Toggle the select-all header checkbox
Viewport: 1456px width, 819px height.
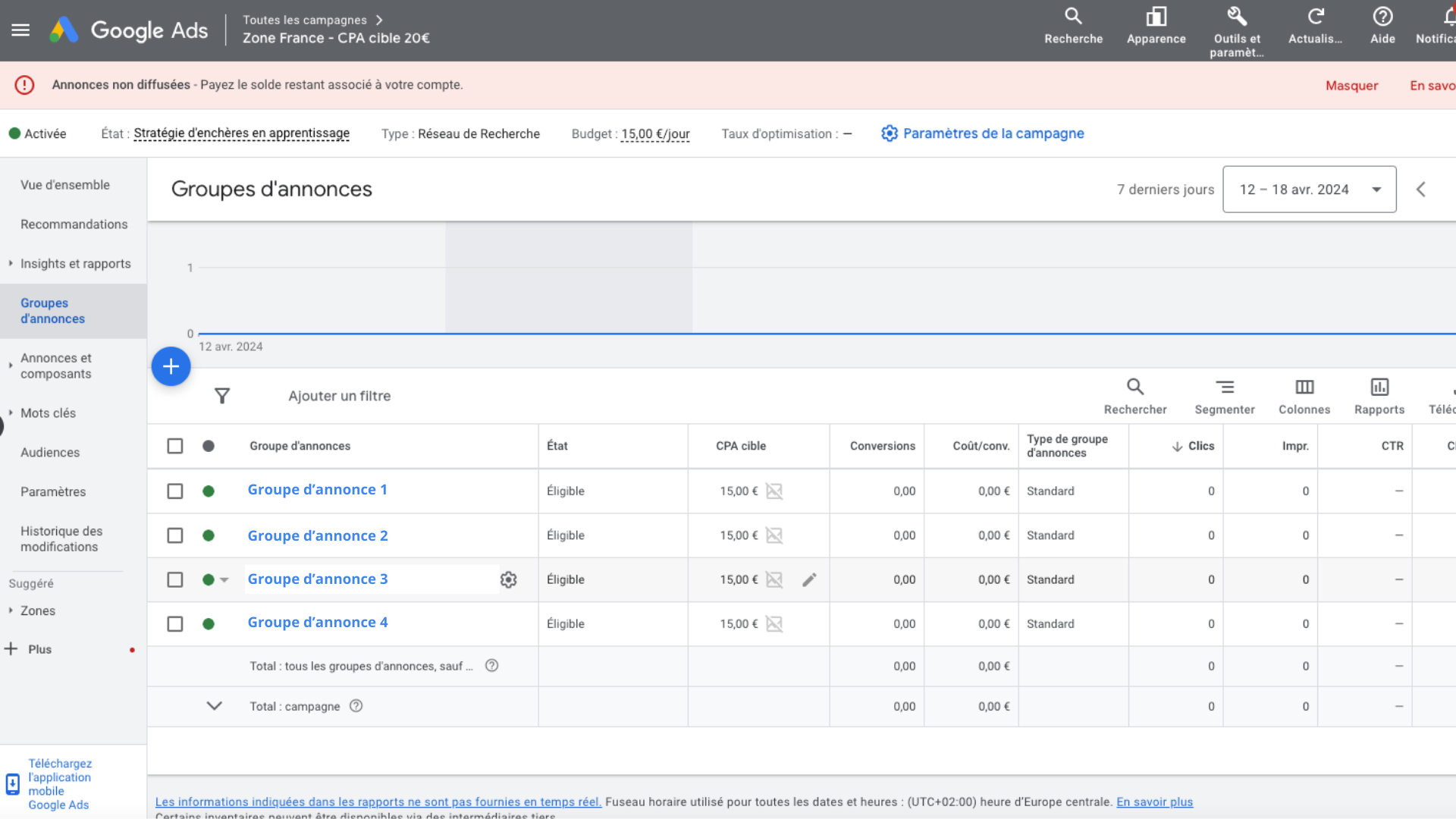(x=175, y=446)
